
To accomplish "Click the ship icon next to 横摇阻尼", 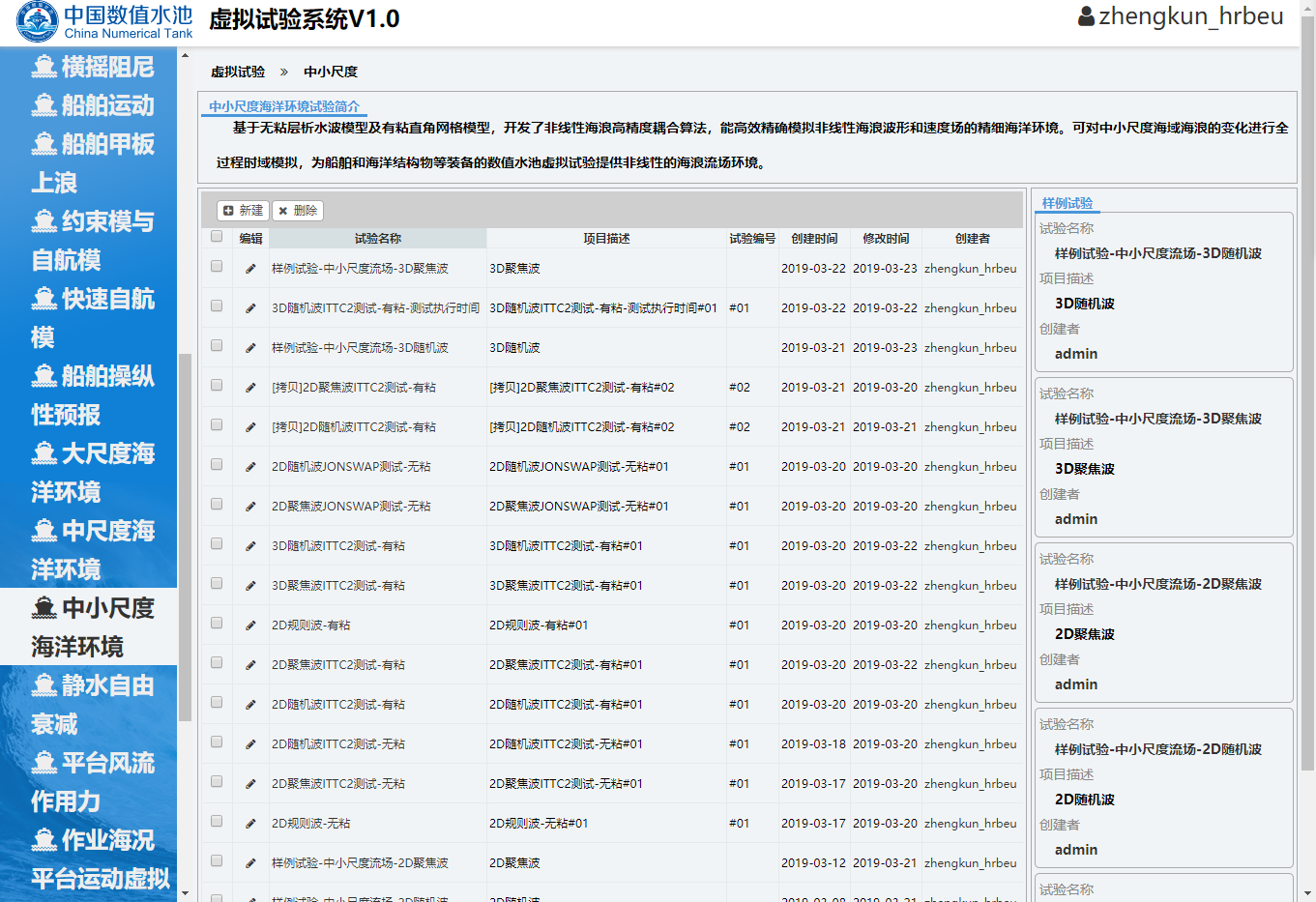I will [x=44, y=67].
